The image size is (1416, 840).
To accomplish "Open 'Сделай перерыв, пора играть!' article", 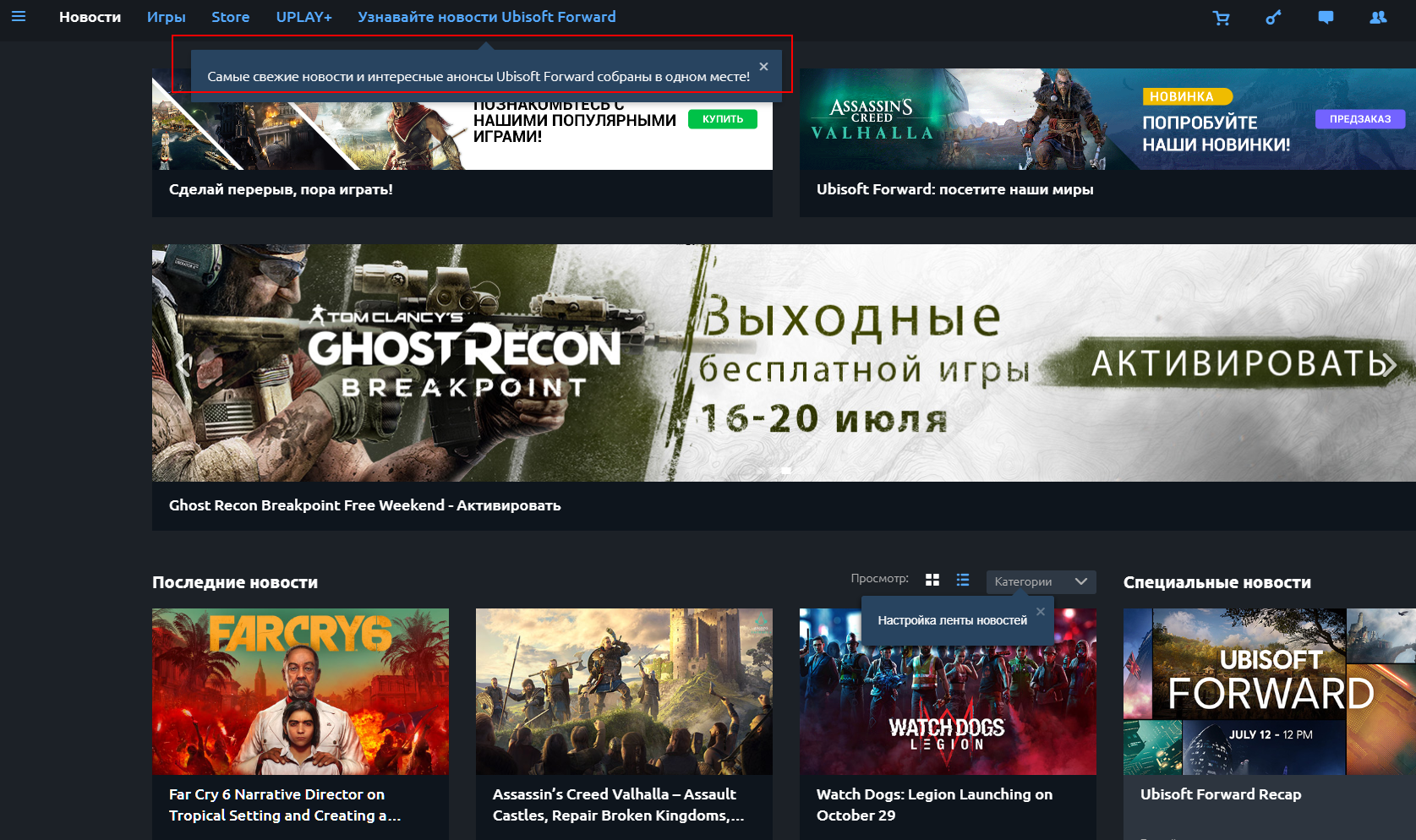I will [x=281, y=189].
